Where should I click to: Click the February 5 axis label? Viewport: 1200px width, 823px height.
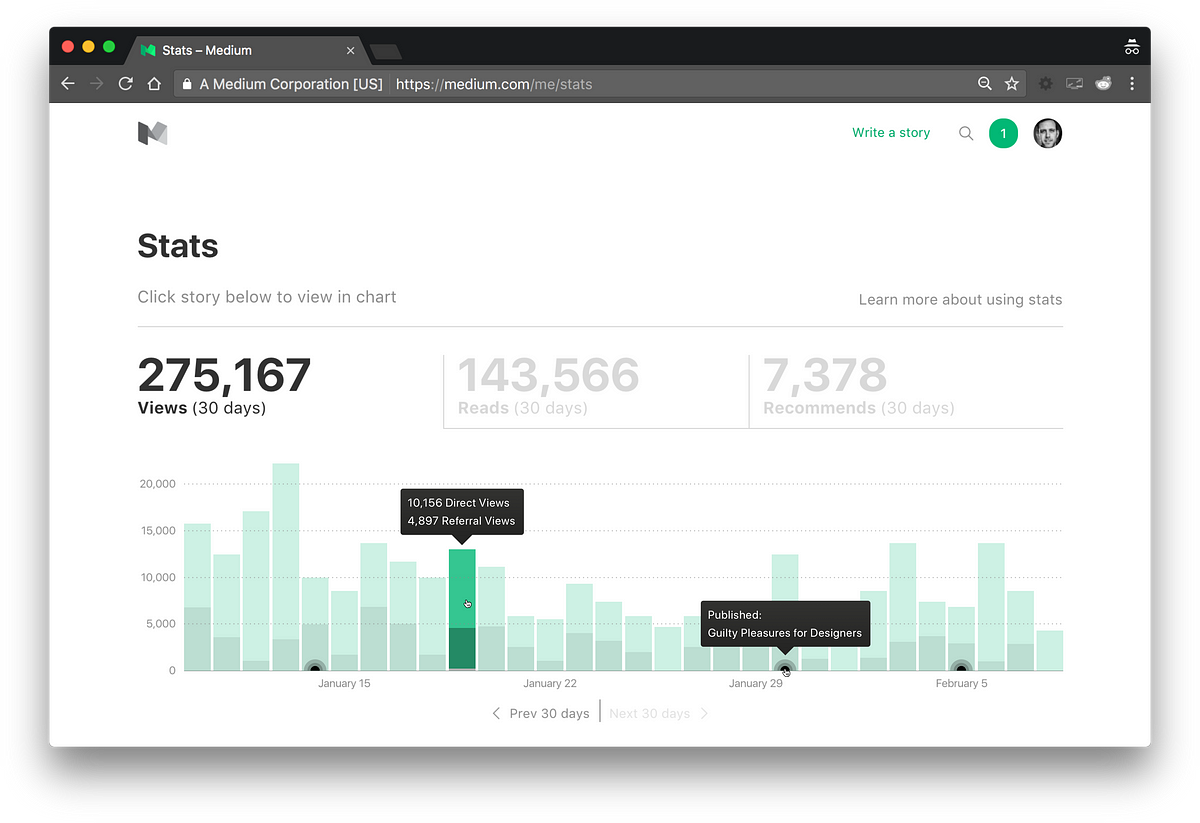962,684
